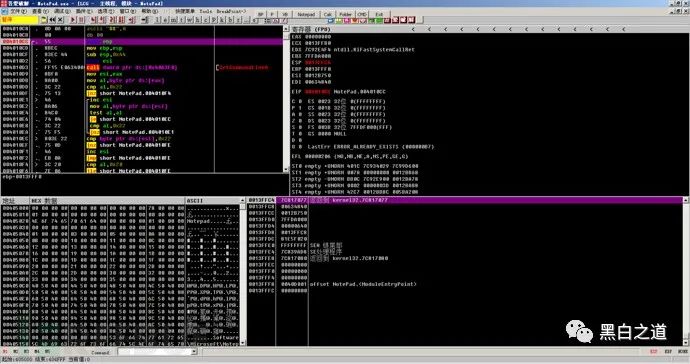Show the Call stack window (K button)
This screenshot has width=690, height=364.
point(221,20)
